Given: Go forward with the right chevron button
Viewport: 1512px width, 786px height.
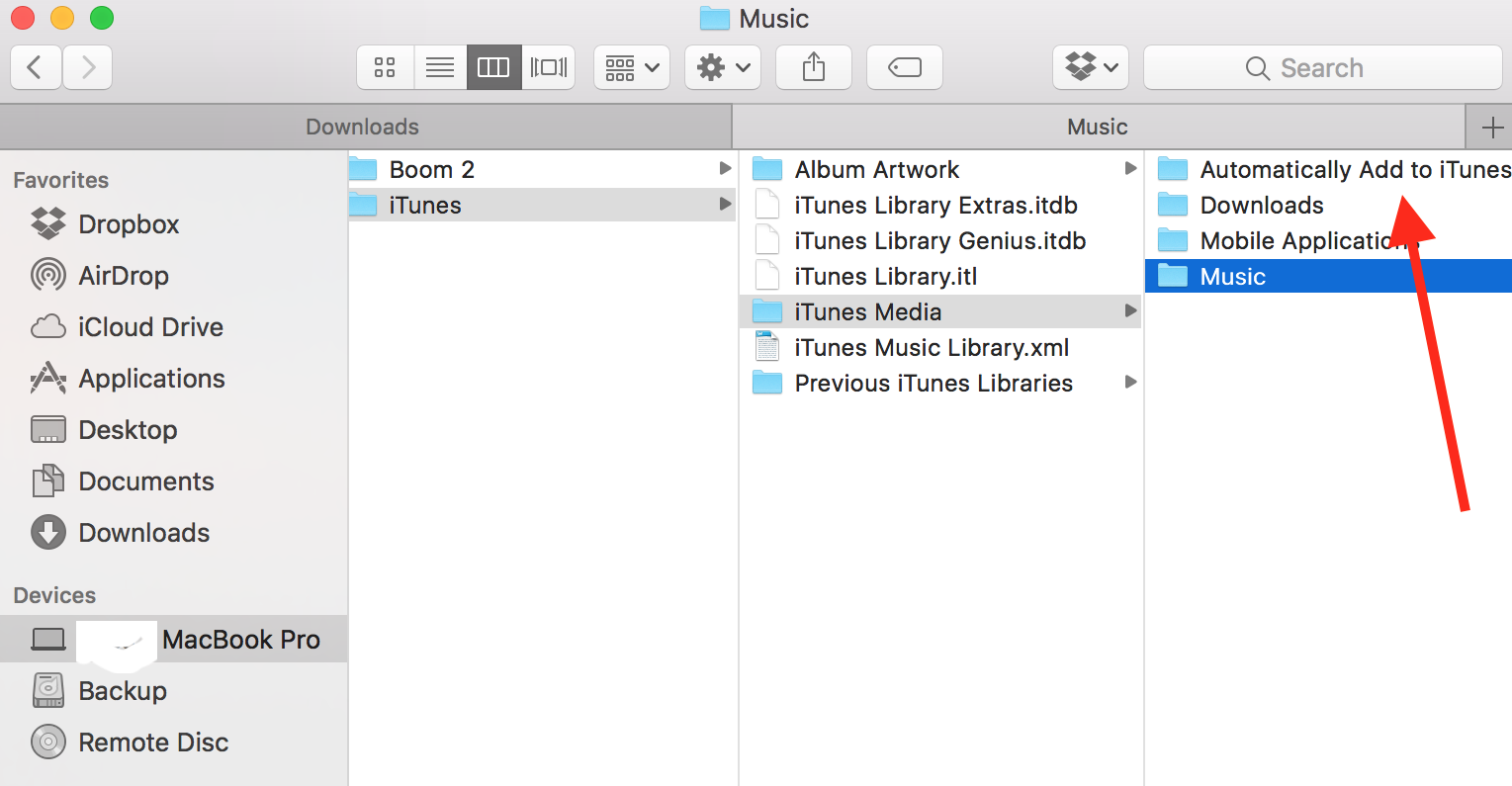Looking at the screenshot, I should click(87, 67).
